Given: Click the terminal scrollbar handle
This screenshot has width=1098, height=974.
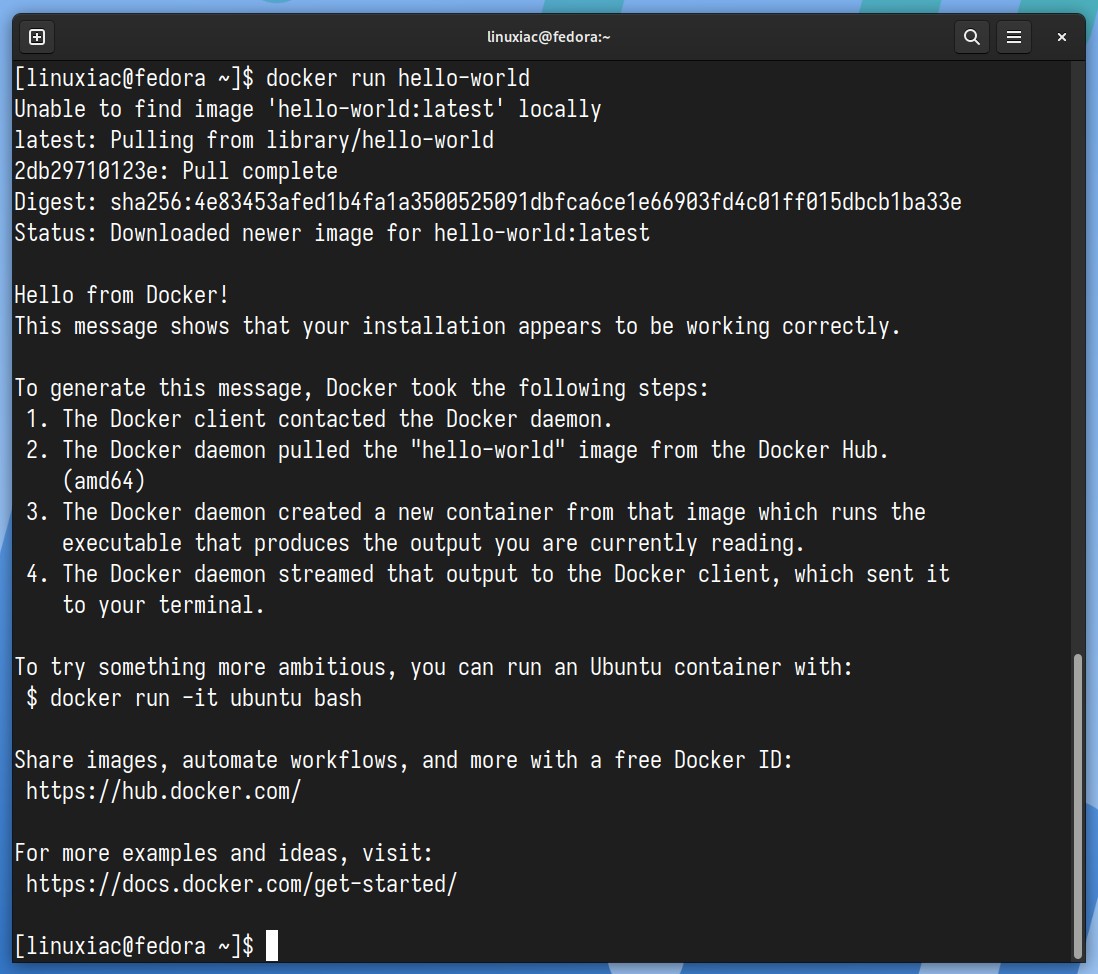Looking at the screenshot, I should 1078,806.
